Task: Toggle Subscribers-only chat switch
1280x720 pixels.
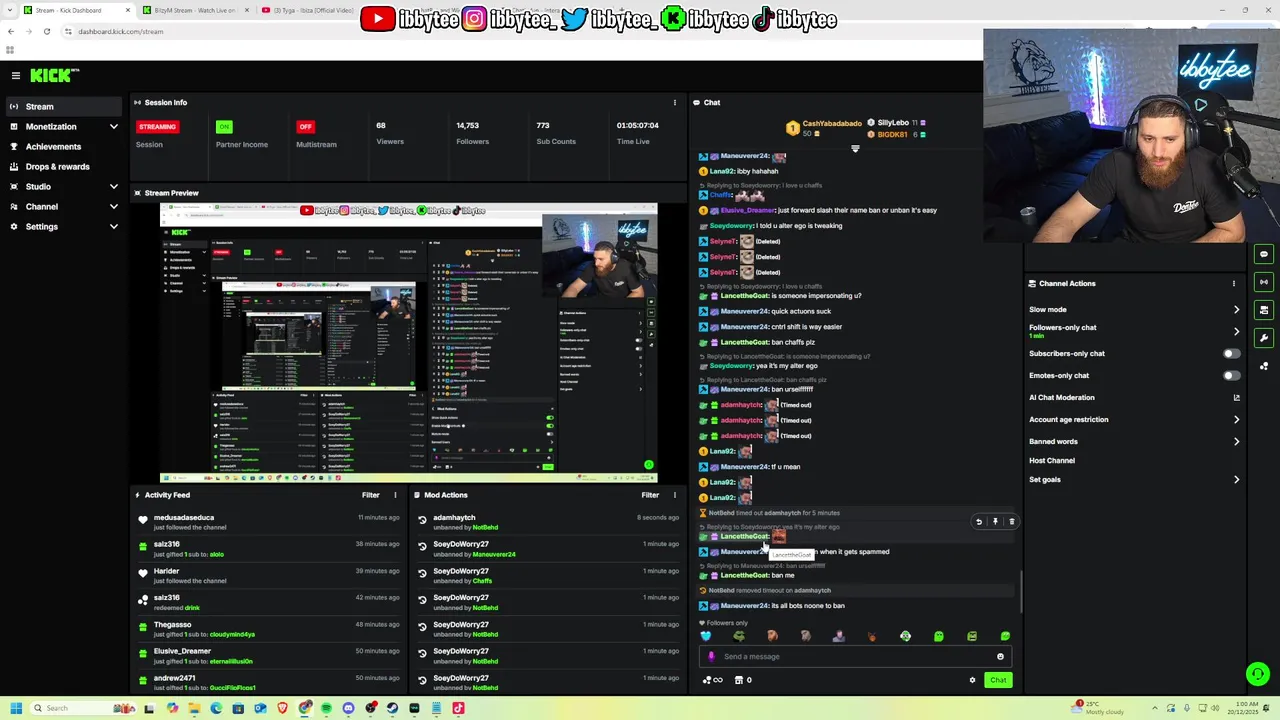Action: coord(1232,353)
